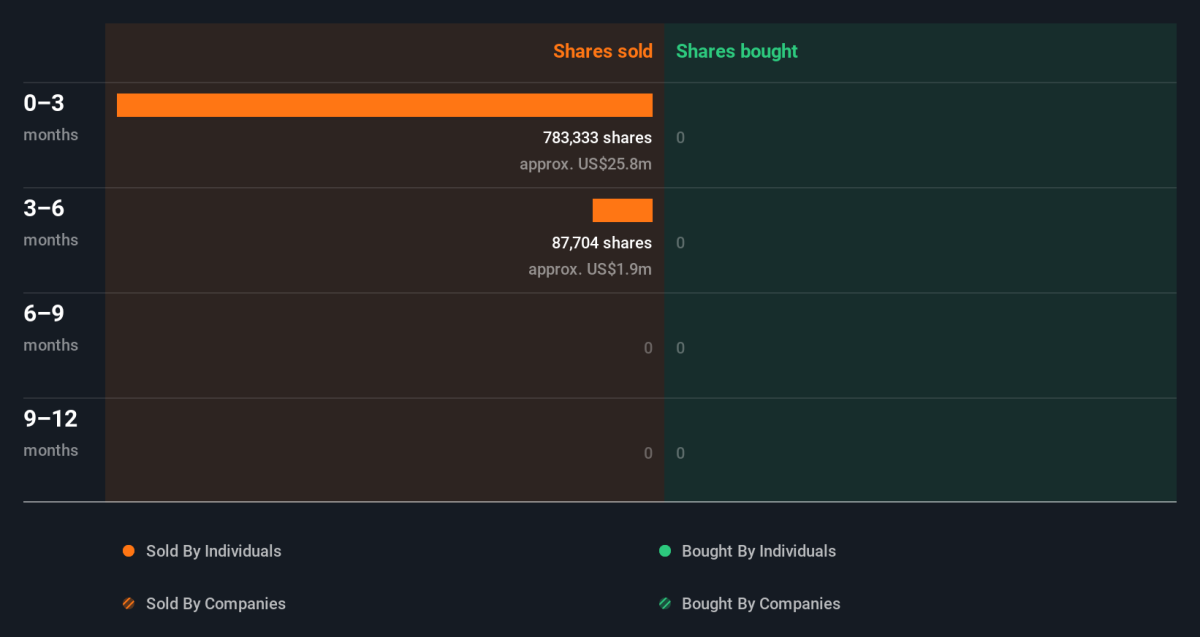Click the Shares bought column header
Screen dimensions: 1200x637
[x=737, y=51]
